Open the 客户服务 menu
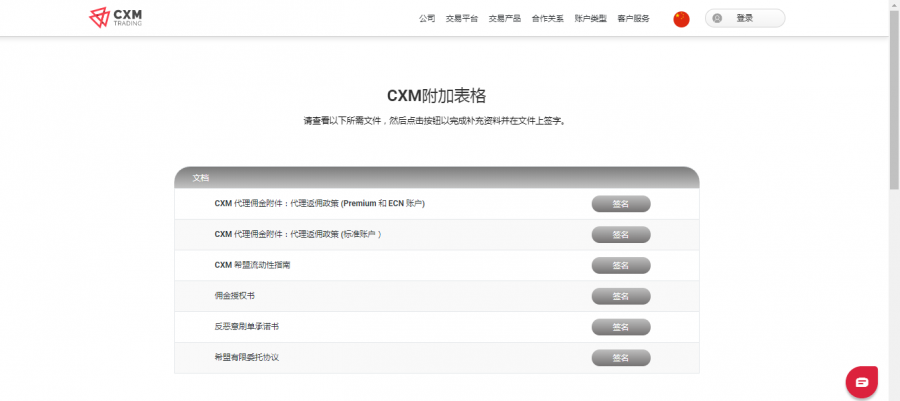Viewport: 900px width, 401px height. [633, 18]
